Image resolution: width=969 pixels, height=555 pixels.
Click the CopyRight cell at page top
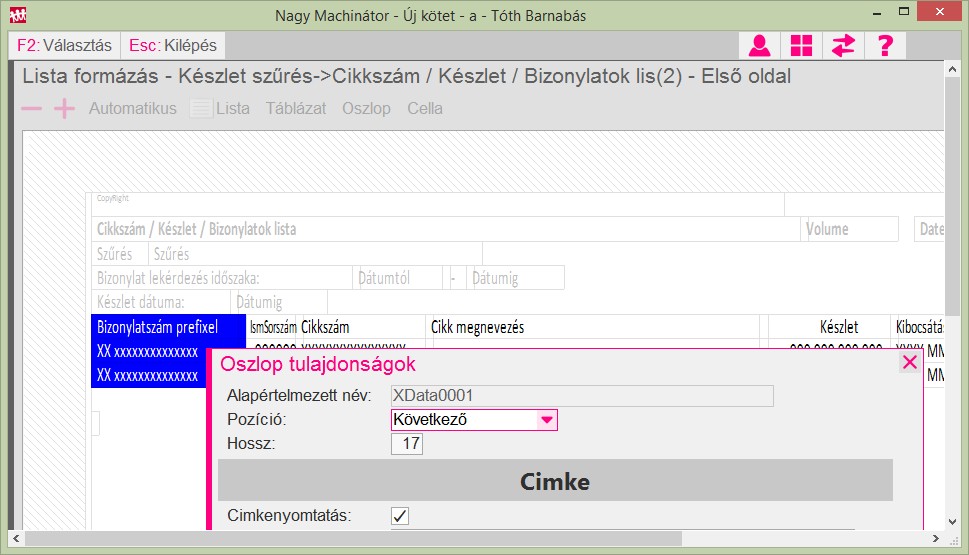click(438, 204)
